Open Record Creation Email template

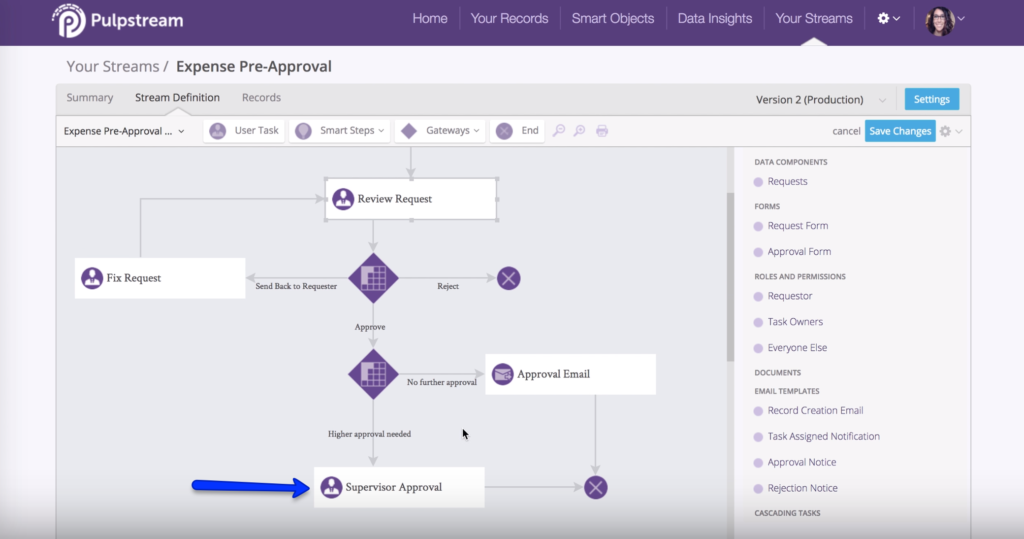coord(815,410)
